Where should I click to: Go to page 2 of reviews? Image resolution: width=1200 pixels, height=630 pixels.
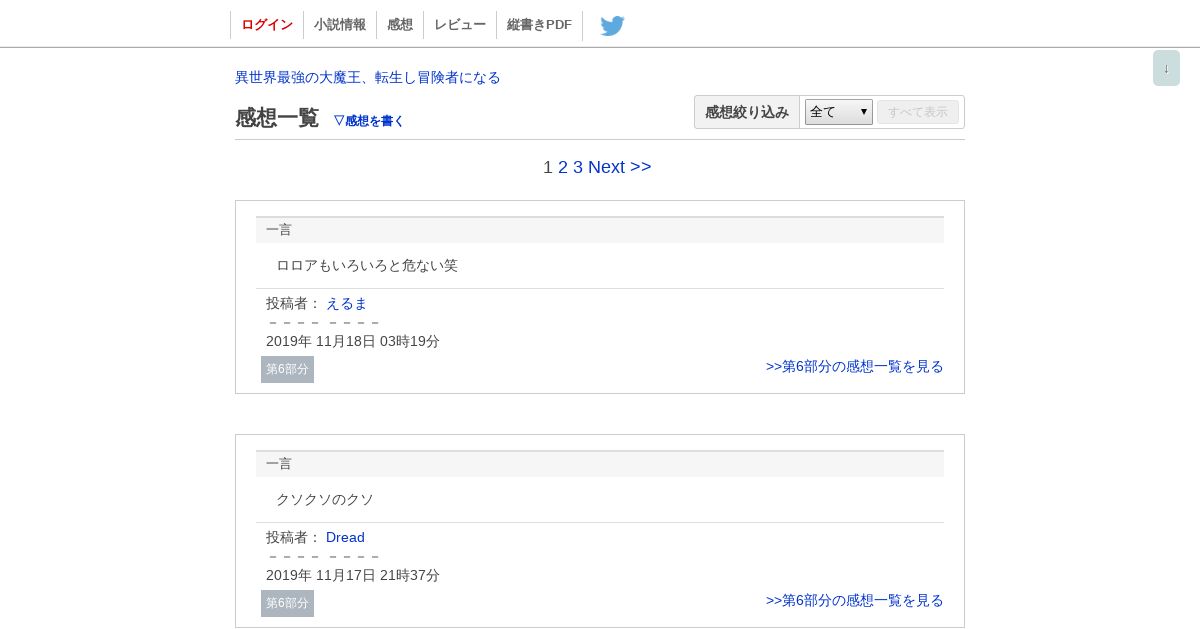(x=563, y=167)
